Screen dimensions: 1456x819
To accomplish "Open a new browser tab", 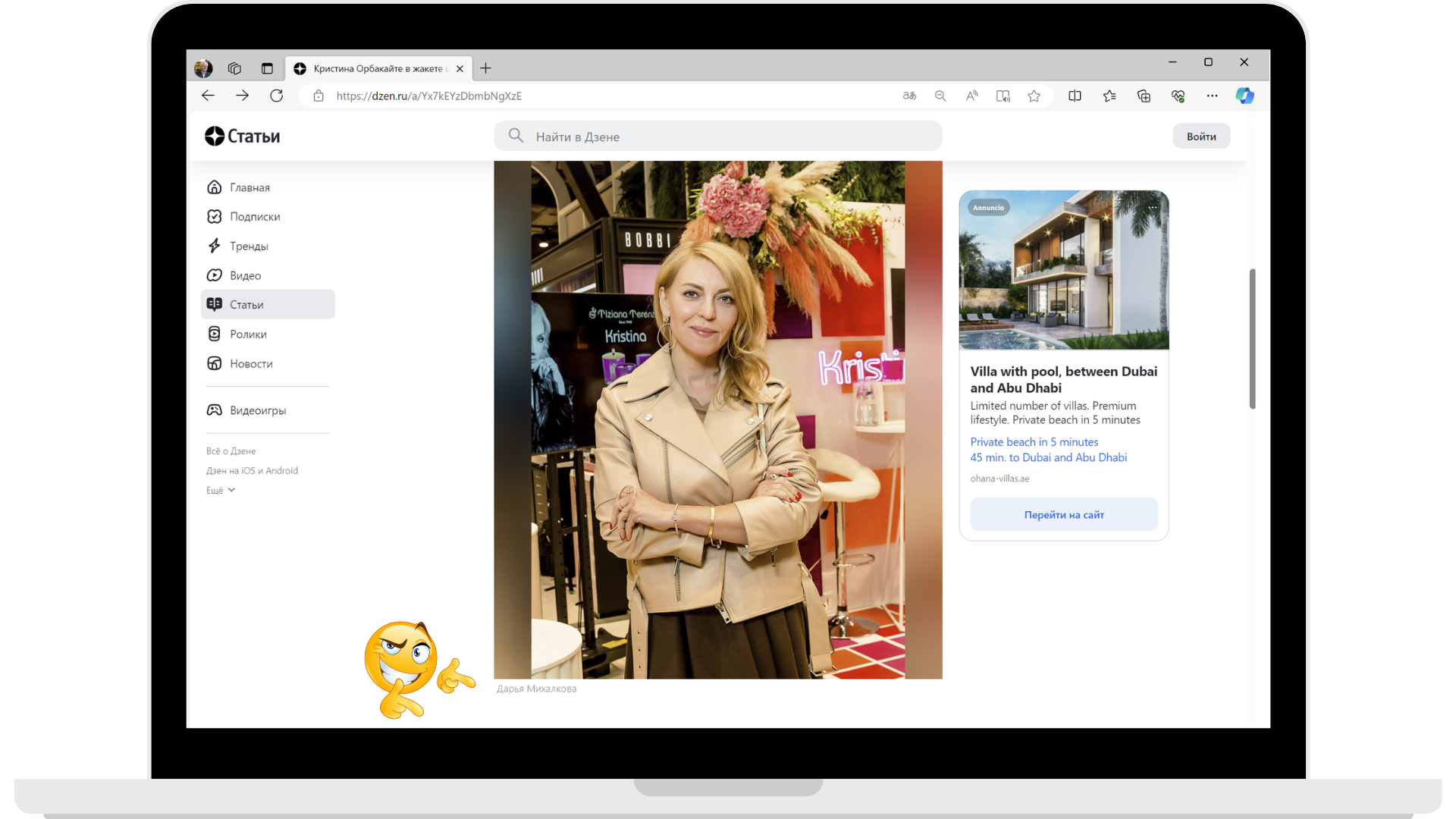I will [x=486, y=68].
